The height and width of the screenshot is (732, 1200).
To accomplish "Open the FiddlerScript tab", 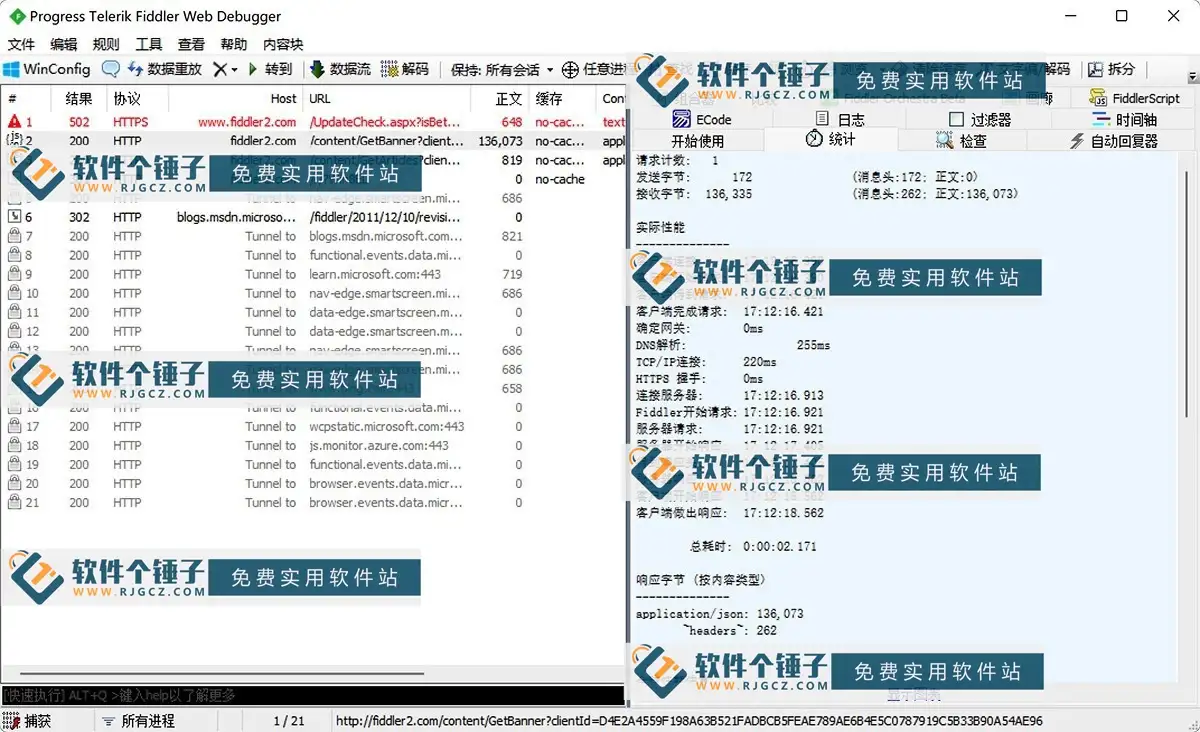I will click(x=1136, y=98).
